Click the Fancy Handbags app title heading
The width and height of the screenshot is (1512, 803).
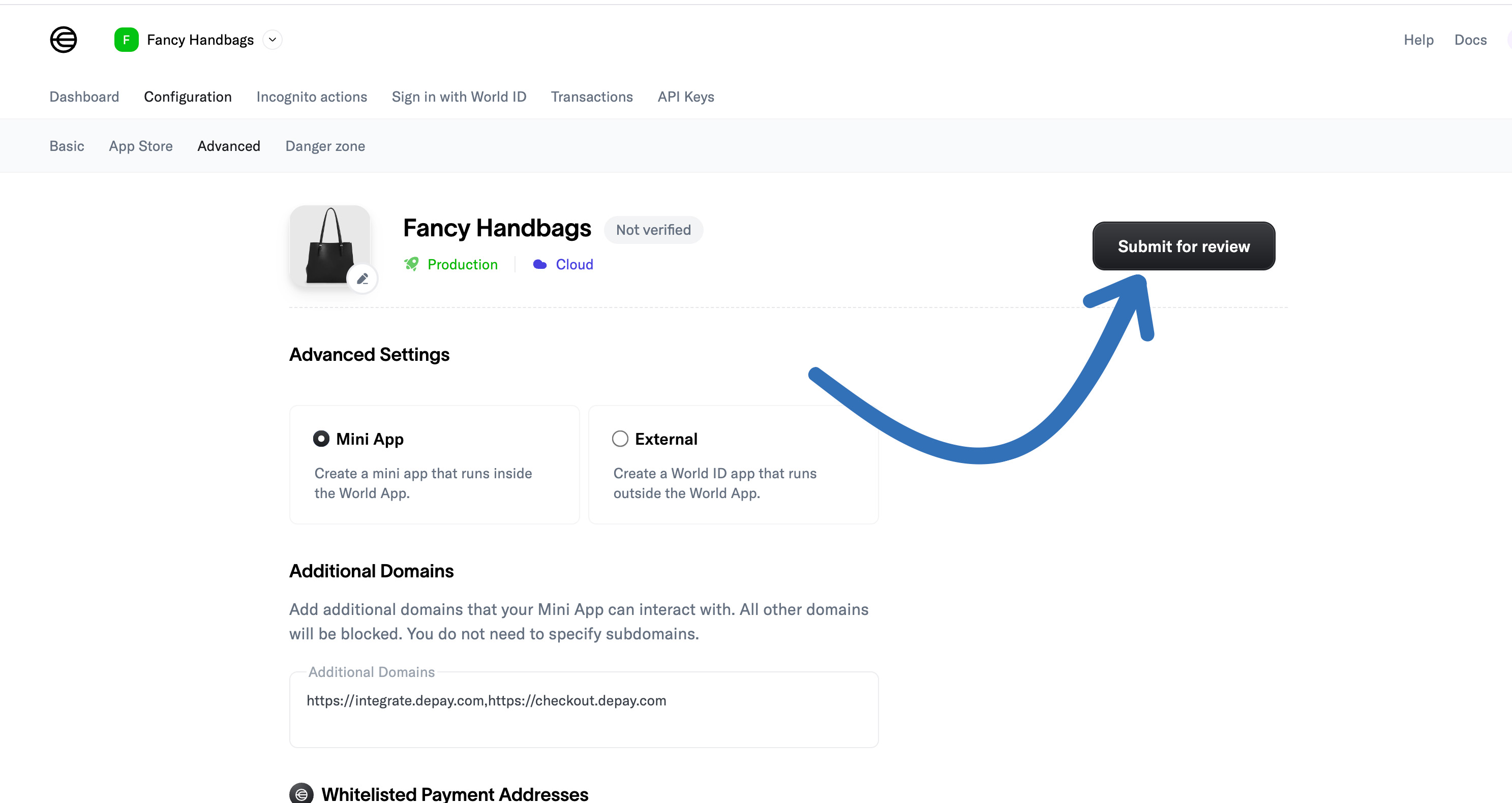tap(497, 228)
